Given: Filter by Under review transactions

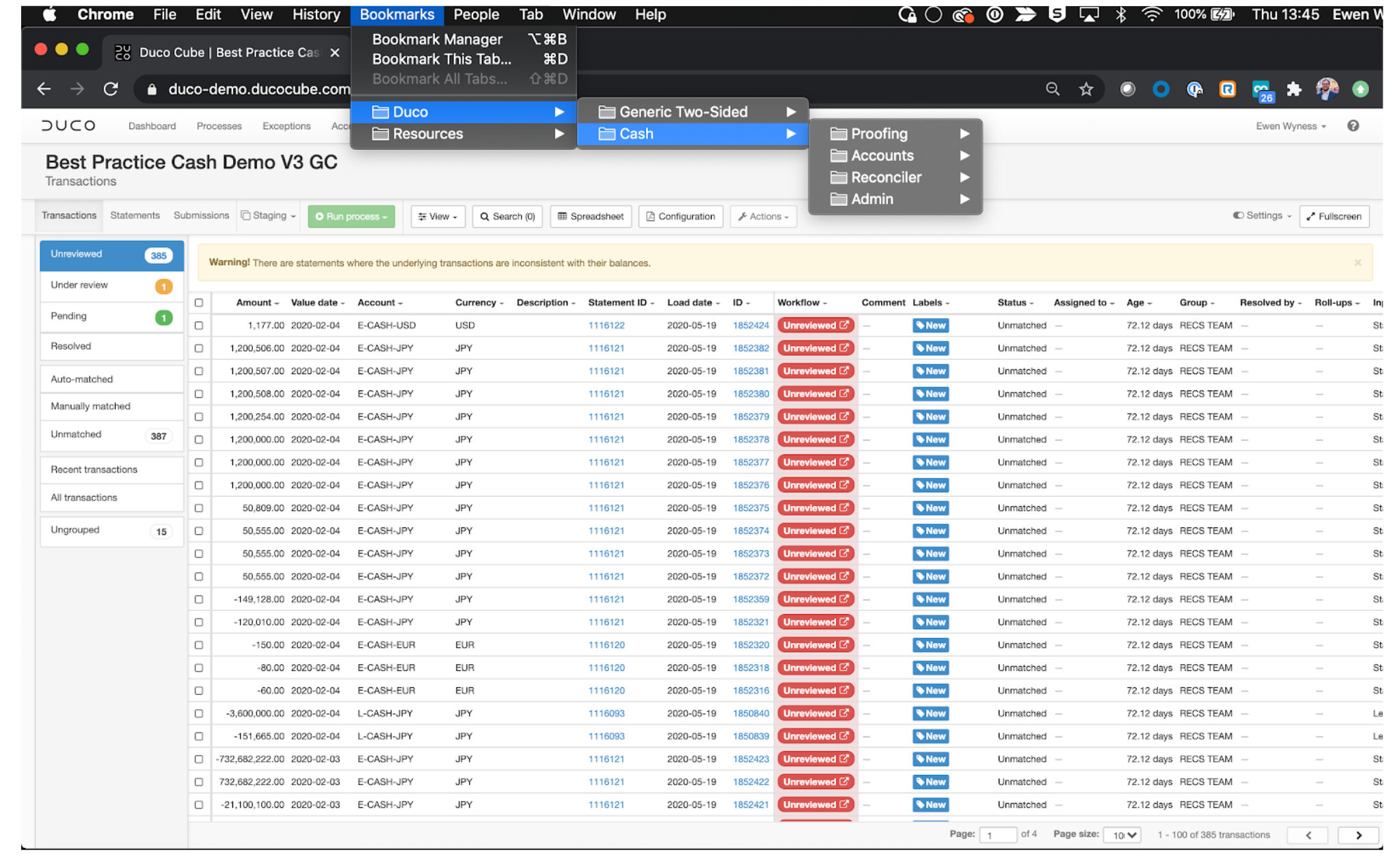Looking at the screenshot, I should (111, 285).
